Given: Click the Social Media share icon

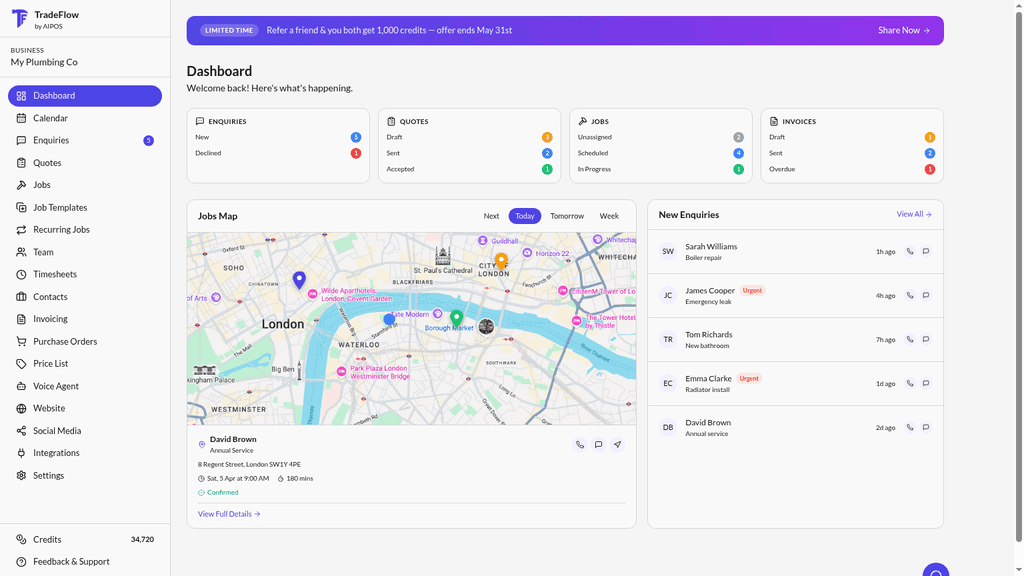Looking at the screenshot, I should 21,431.
